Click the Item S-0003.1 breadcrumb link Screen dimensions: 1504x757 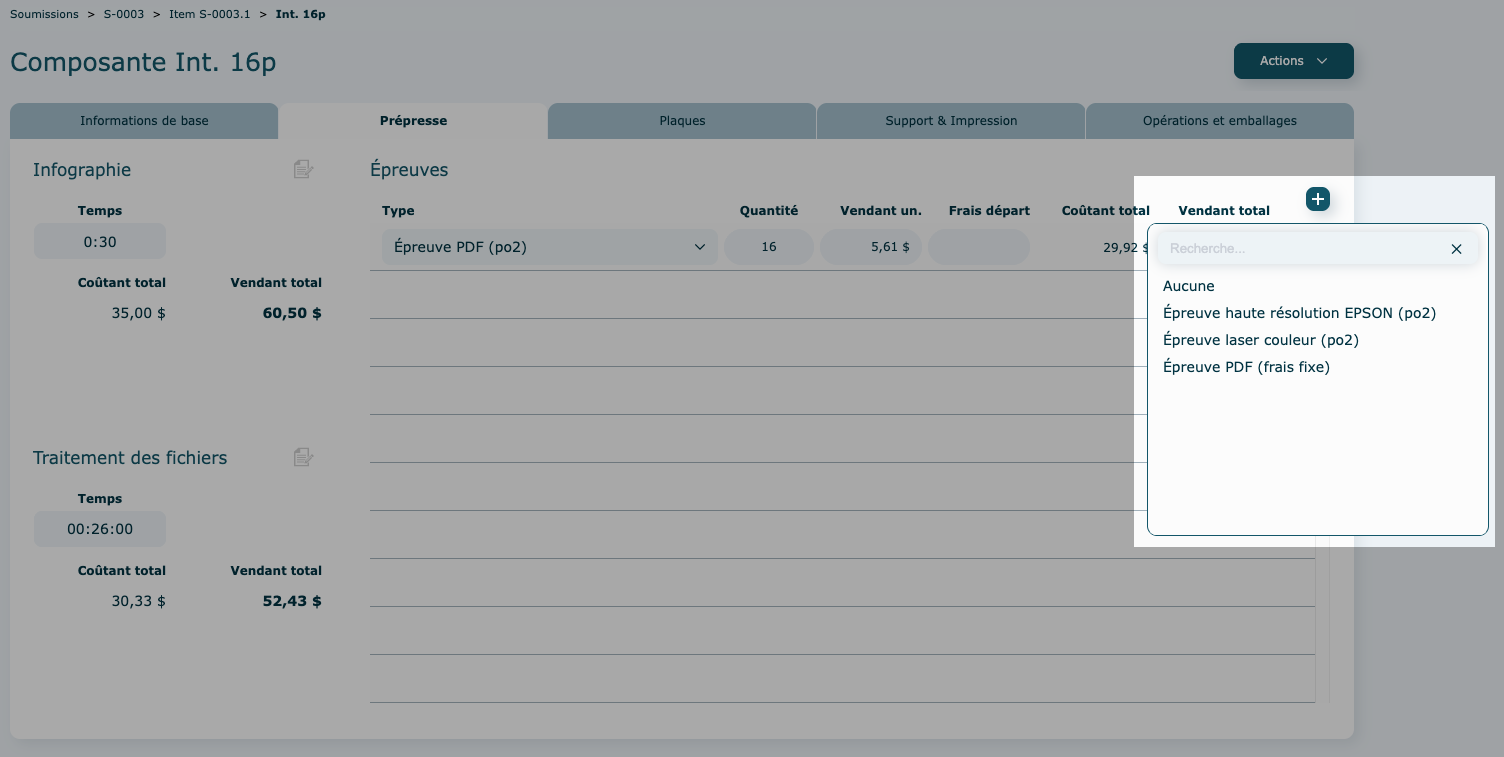210,15
